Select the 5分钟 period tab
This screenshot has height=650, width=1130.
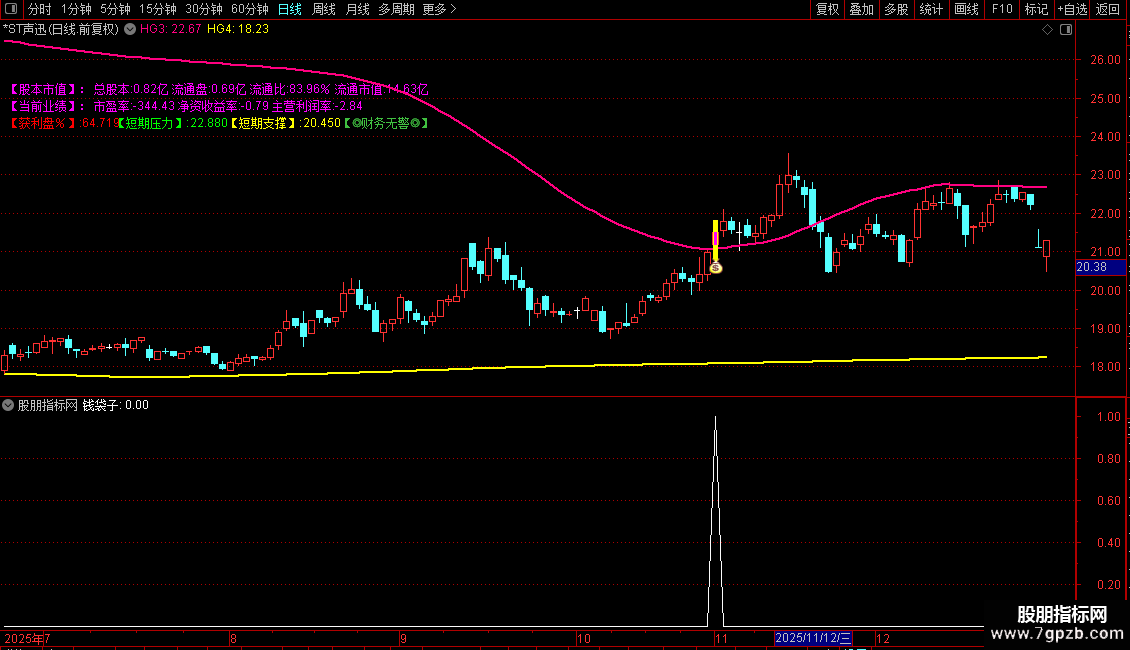click(x=115, y=9)
